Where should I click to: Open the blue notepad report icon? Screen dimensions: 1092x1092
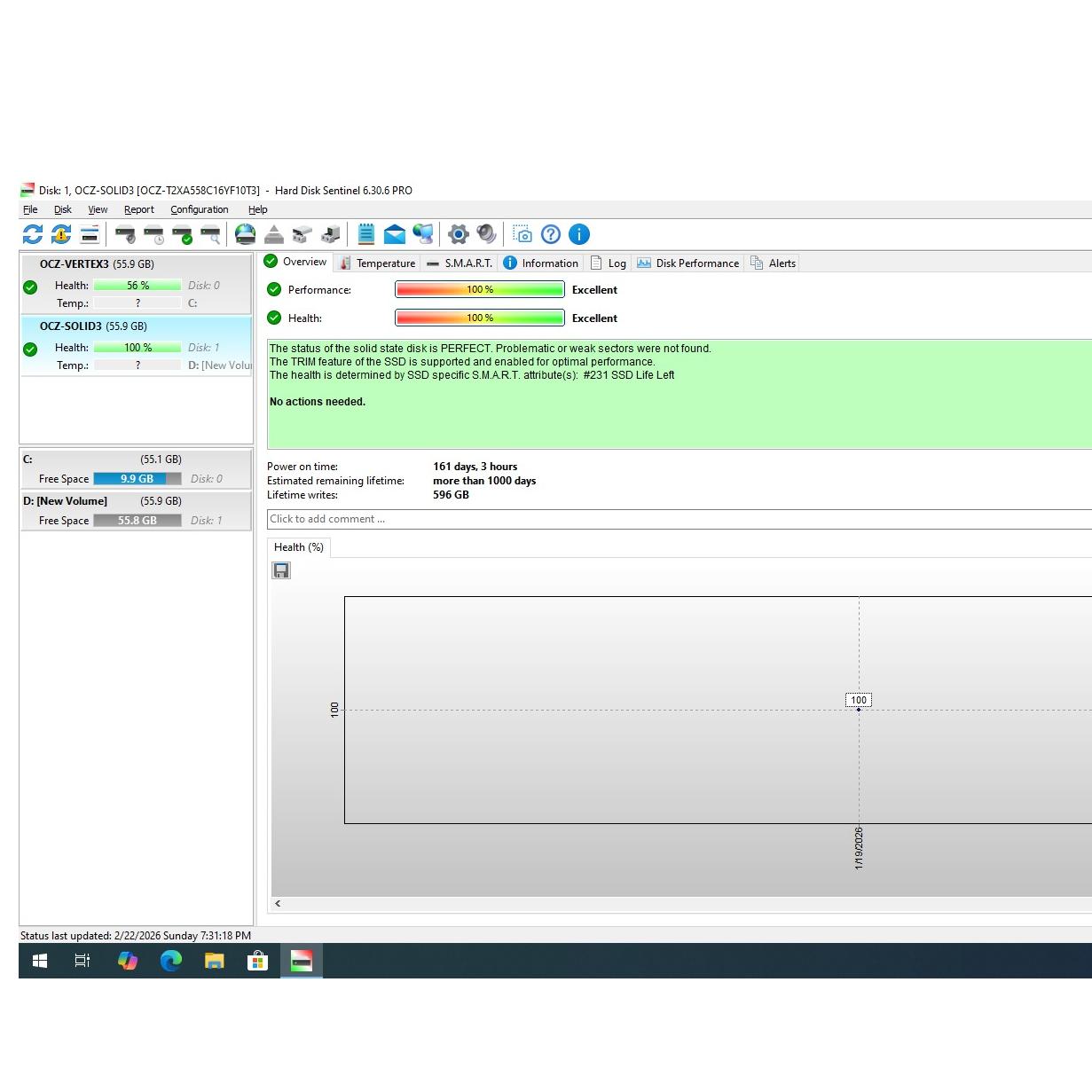click(366, 234)
